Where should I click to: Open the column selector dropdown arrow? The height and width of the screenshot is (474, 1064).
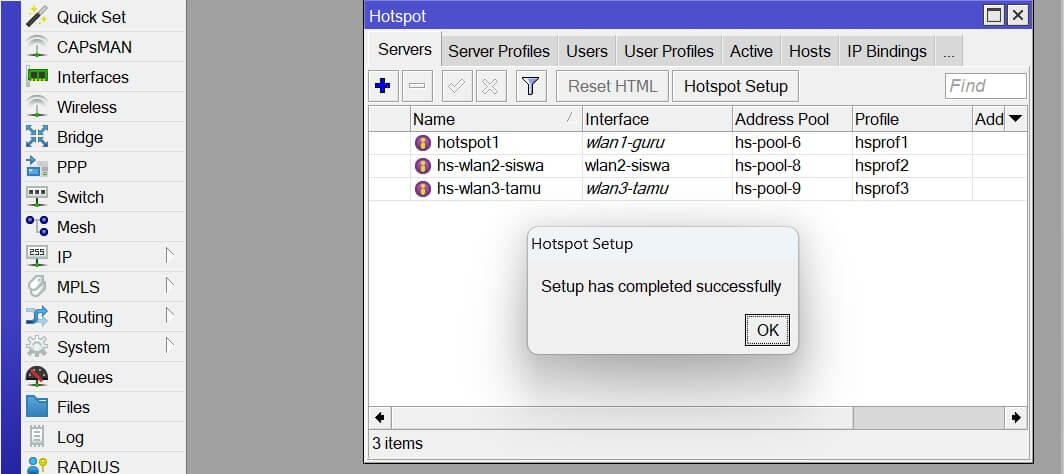(1015, 119)
